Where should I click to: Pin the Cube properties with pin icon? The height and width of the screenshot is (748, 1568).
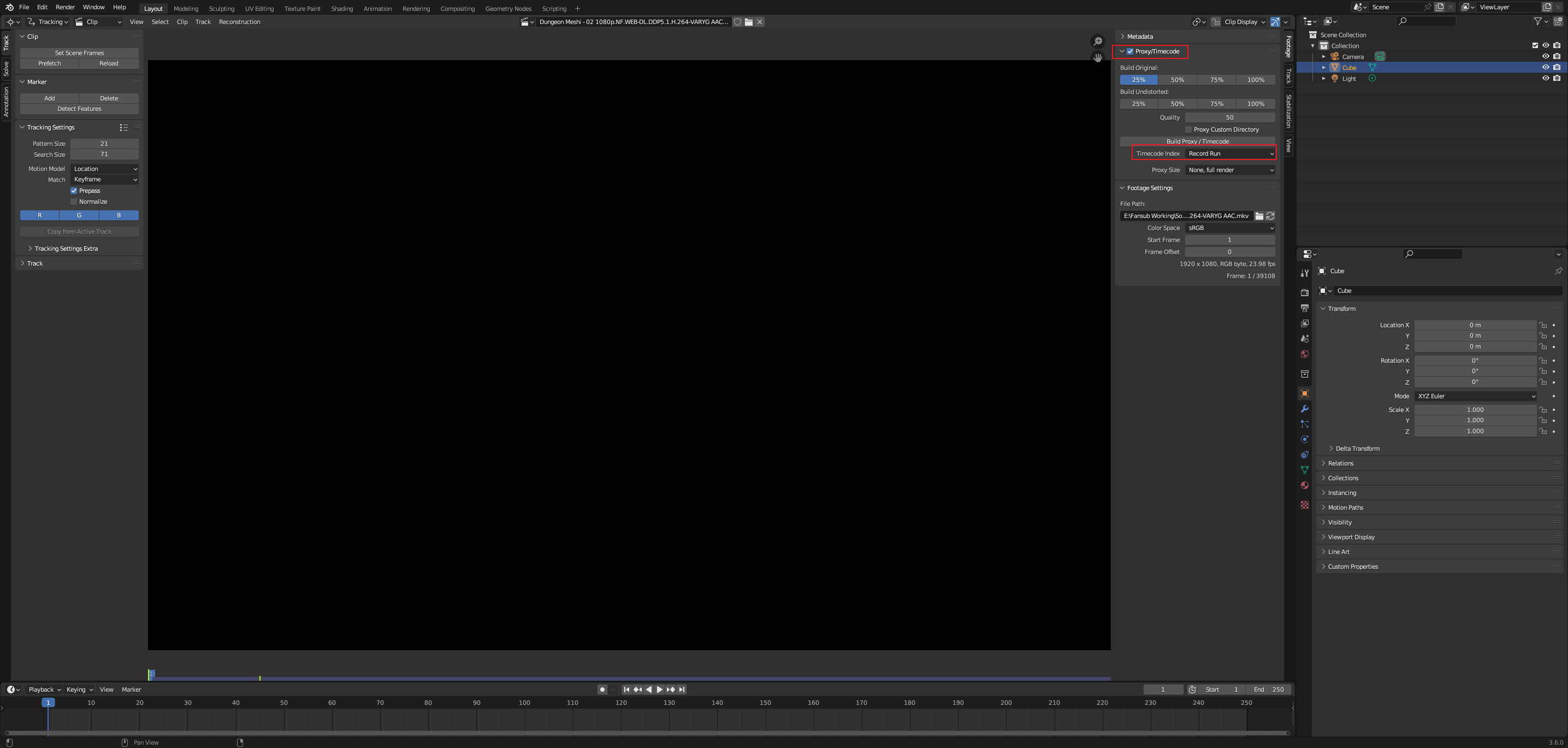pyautogui.click(x=1558, y=271)
